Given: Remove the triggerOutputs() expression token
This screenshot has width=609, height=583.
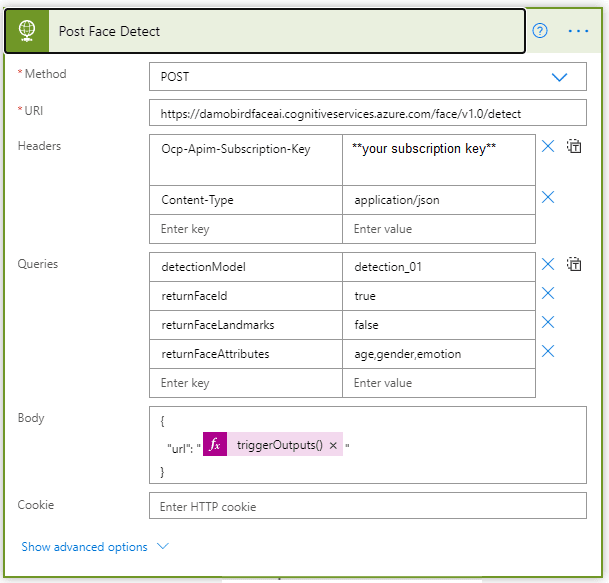Looking at the screenshot, I should (333, 446).
